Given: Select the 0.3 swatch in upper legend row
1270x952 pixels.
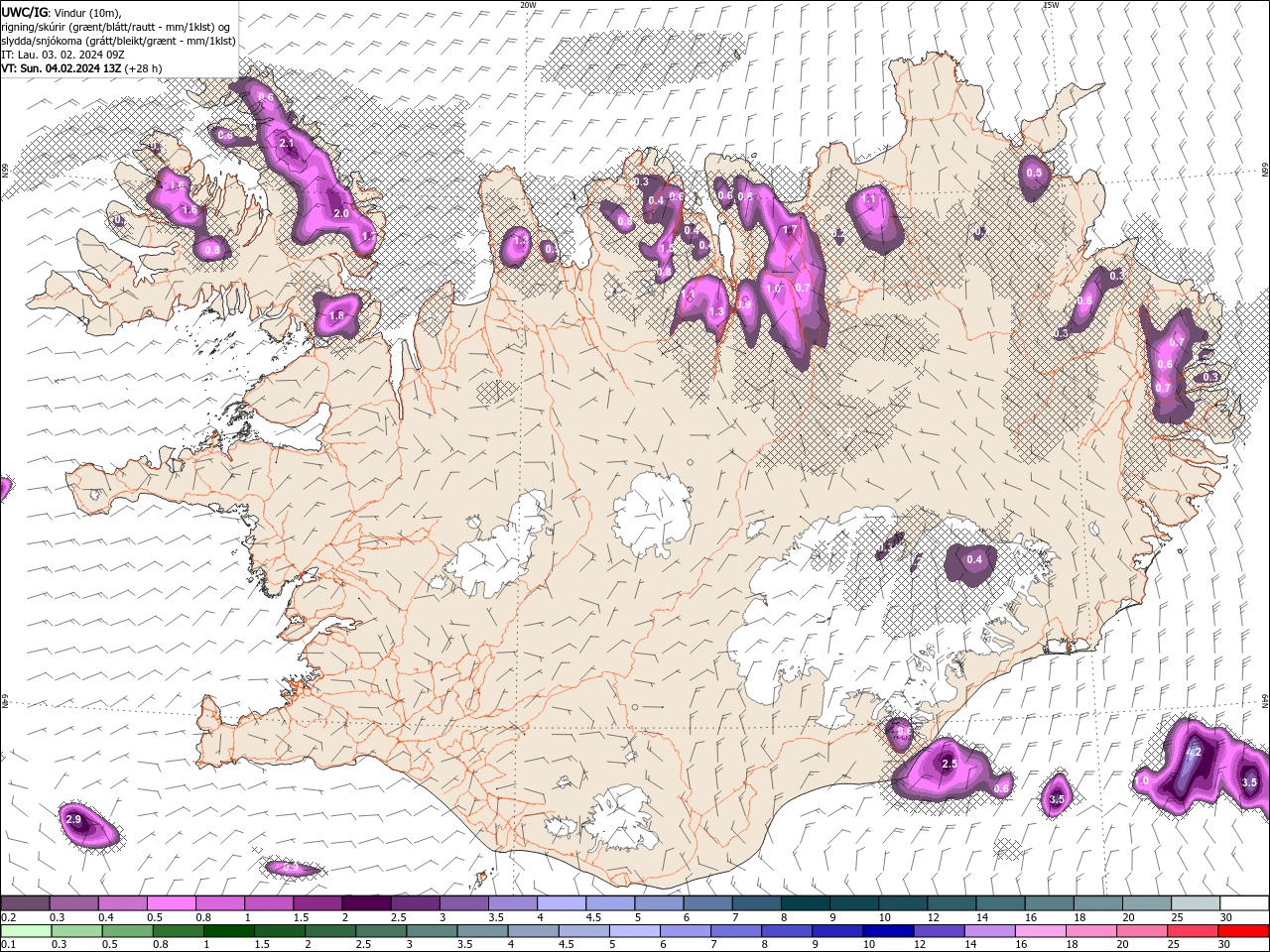Looking at the screenshot, I should 73,903.
